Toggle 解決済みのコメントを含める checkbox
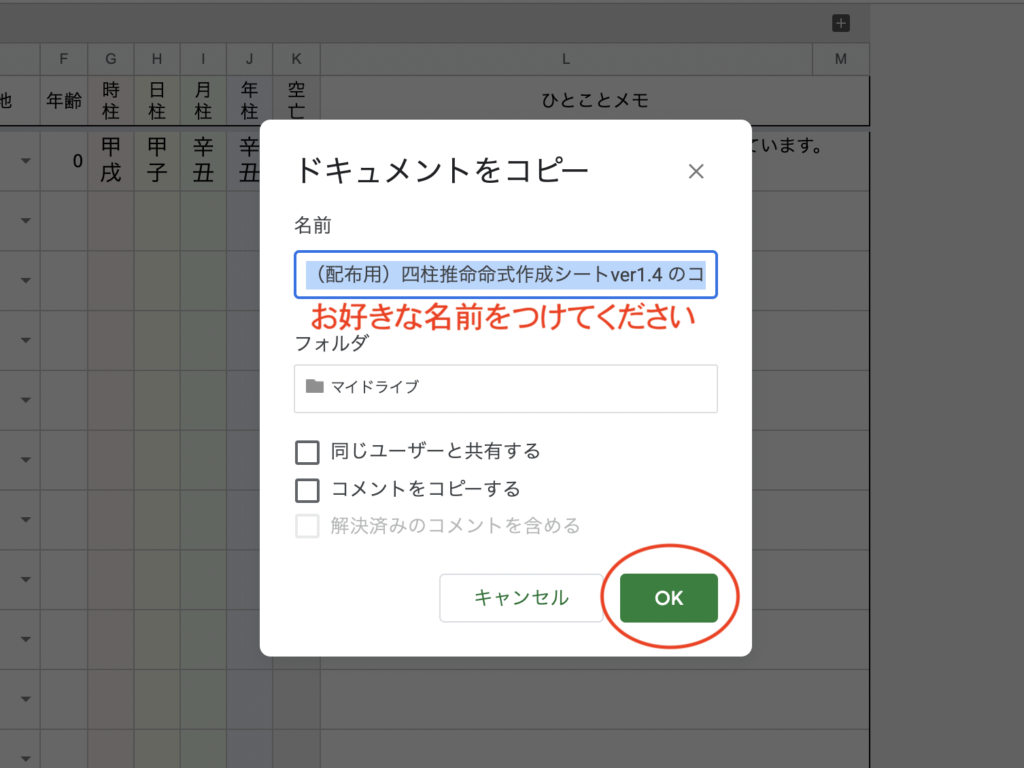The height and width of the screenshot is (768, 1024). tap(307, 526)
